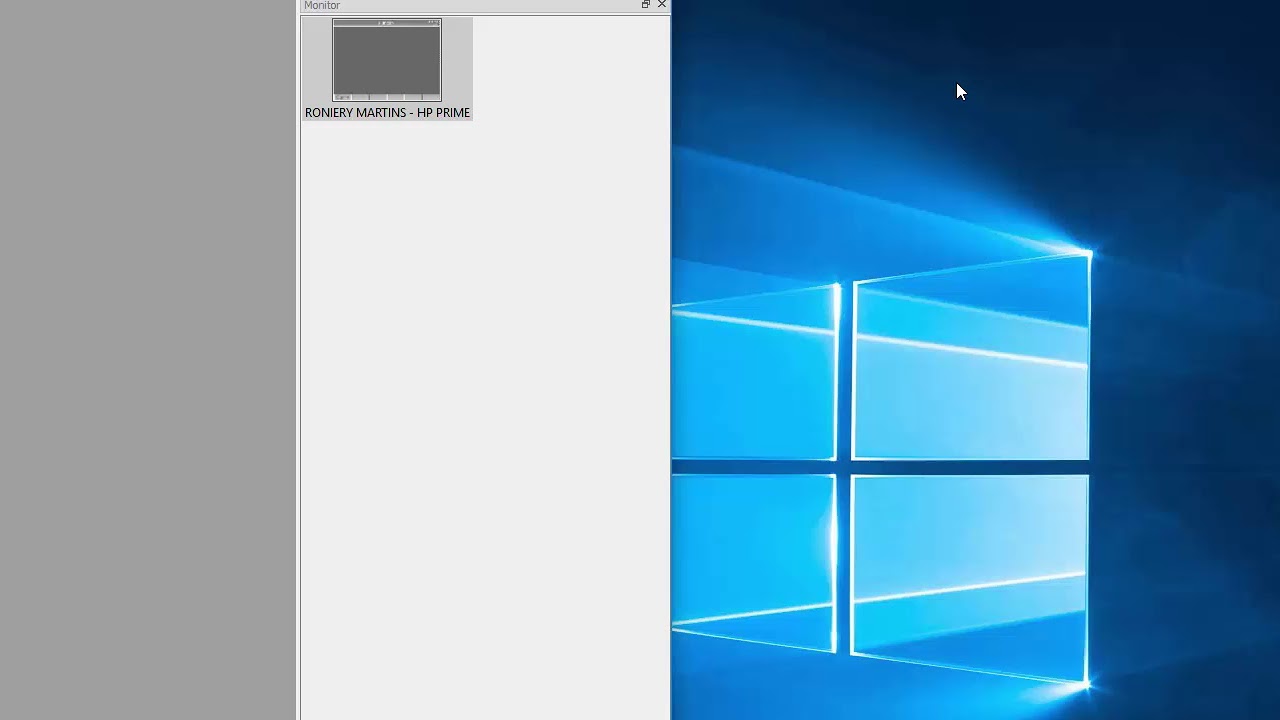The image size is (1280, 720).
Task: Undock the Monitor panel with the float icon
Action: pyautogui.click(x=646, y=5)
